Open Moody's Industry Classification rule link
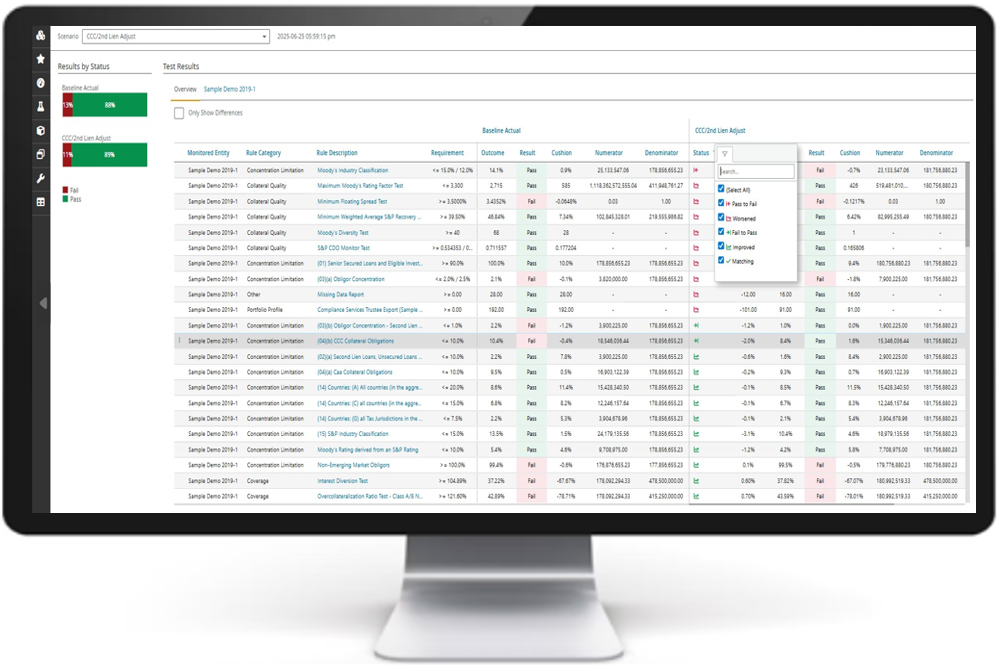This screenshot has height=671, width=1002. pyautogui.click(x=352, y=171)
